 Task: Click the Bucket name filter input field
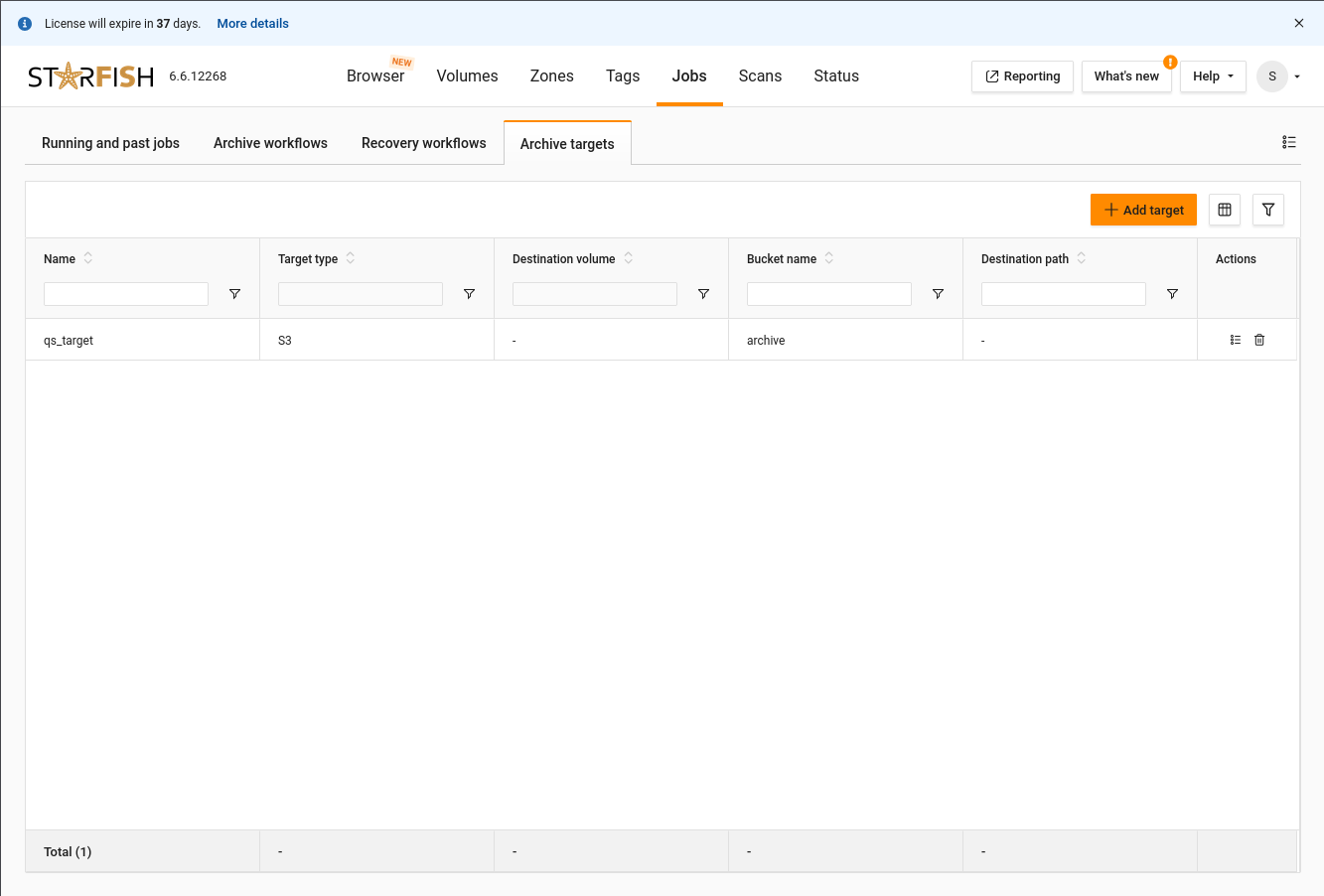(828, 294)
